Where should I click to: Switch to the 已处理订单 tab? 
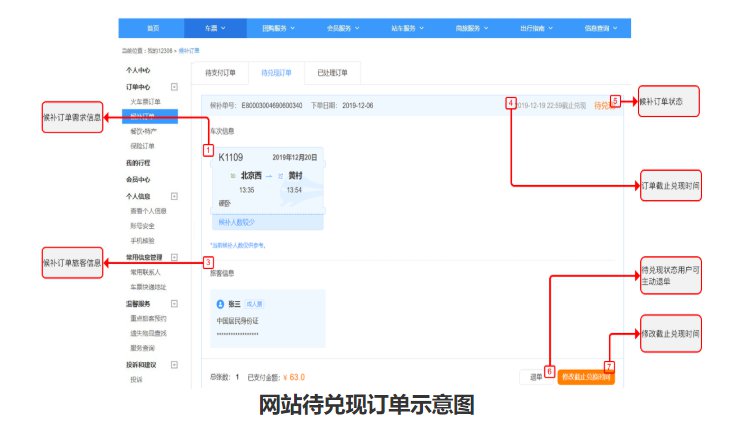pos(333,73)
